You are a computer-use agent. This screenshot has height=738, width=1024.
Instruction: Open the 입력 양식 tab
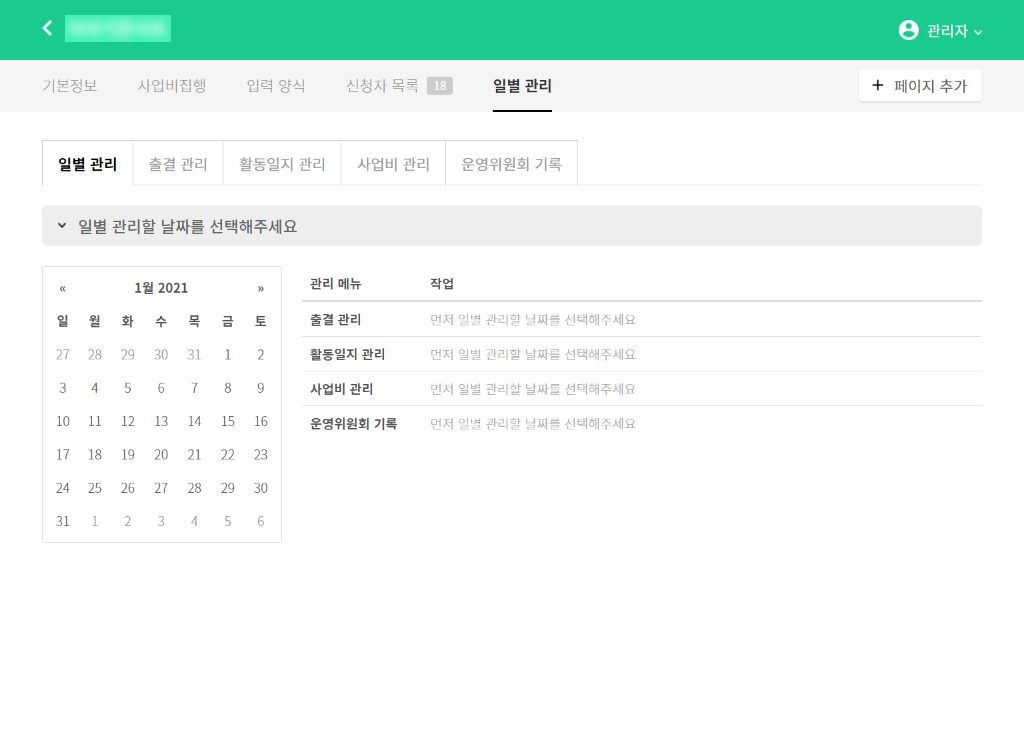point(276,86)
